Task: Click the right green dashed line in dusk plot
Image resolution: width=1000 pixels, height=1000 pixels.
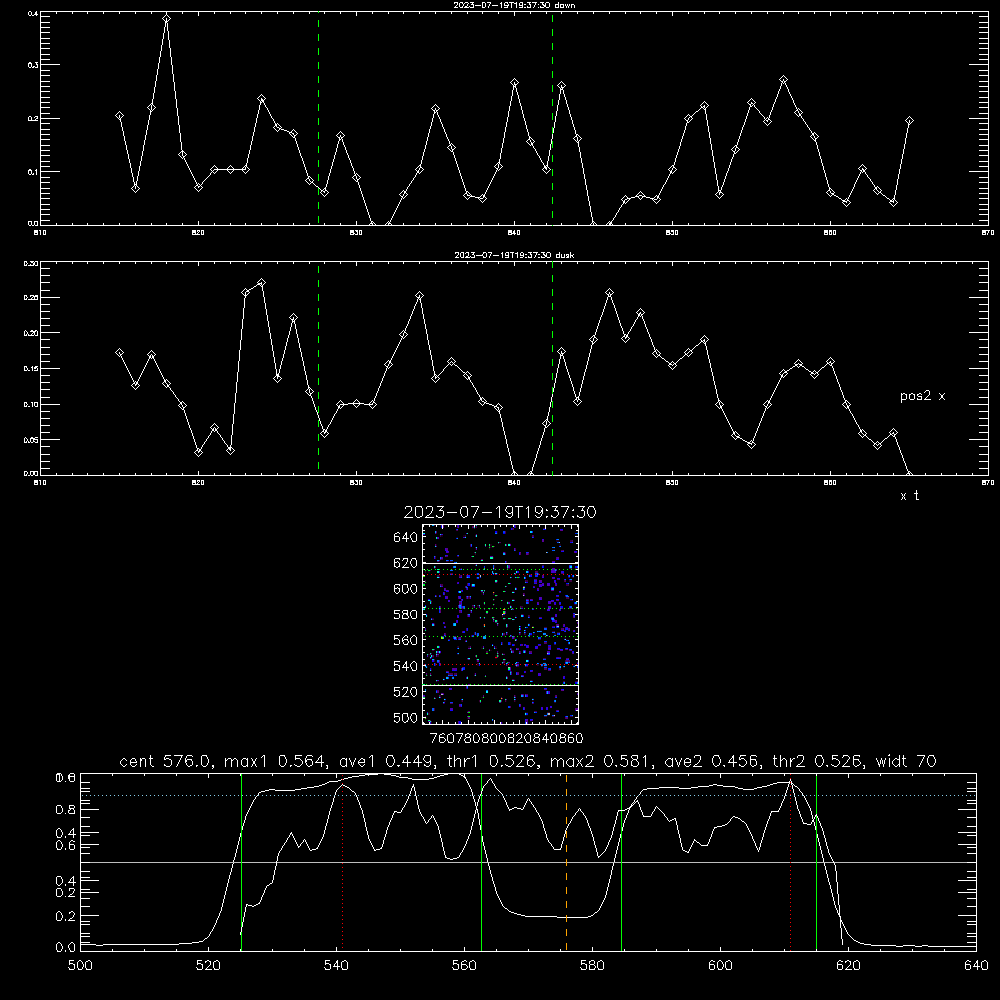Action: click(552, 368)
